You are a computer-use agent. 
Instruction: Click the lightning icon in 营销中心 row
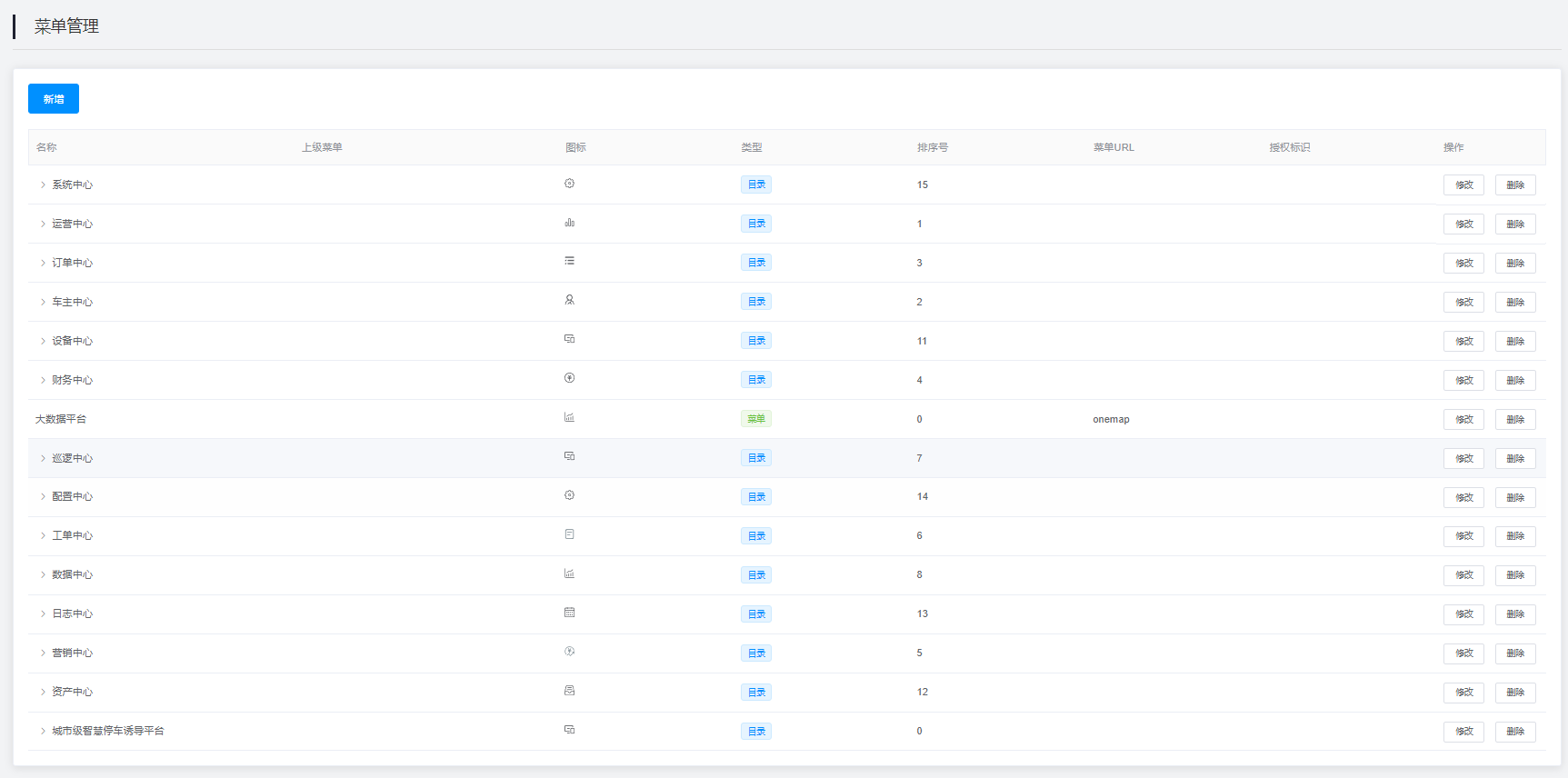[569, 652]
